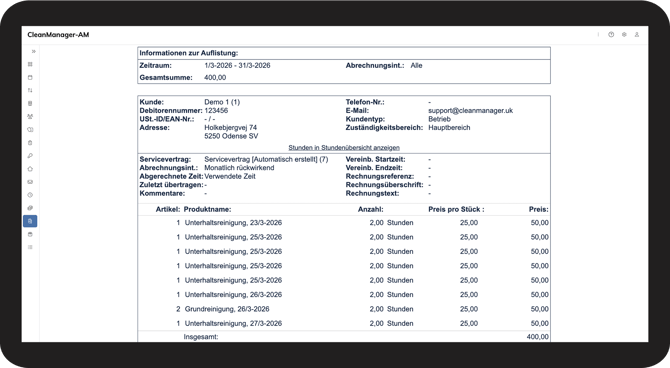Click 'Verwendete Zeit' value
Image resolution: width=670 pixels, height=368 pixels.
230,177
